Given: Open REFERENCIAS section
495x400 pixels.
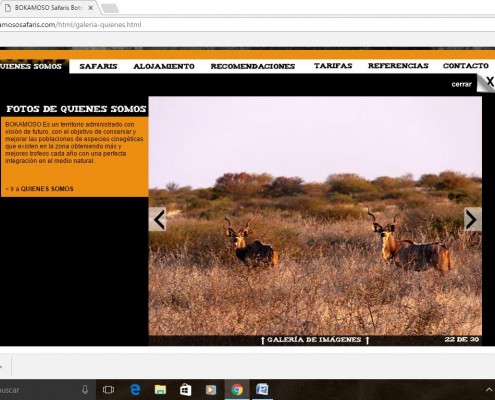Looking at the screenshot, I should tap(398, 66).
